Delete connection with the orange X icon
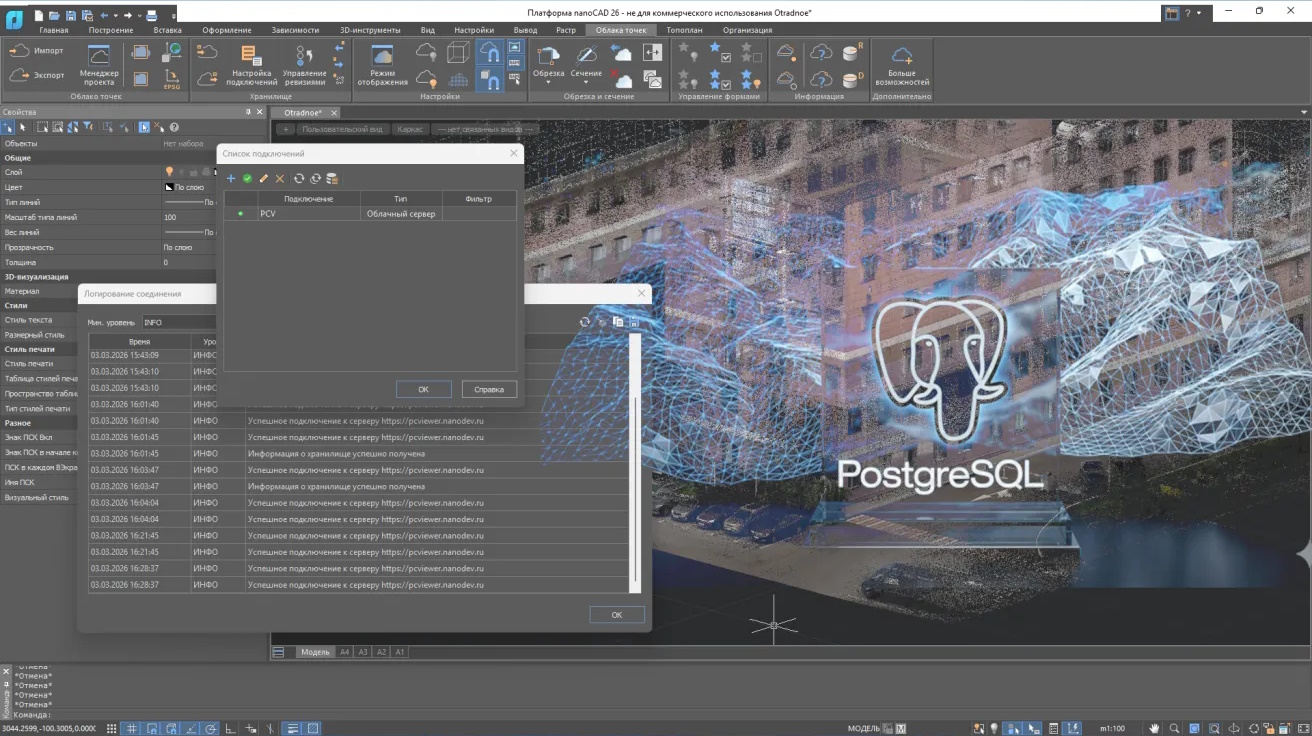The width and height of the screenshot is (1312, 736). coord(280,178)
